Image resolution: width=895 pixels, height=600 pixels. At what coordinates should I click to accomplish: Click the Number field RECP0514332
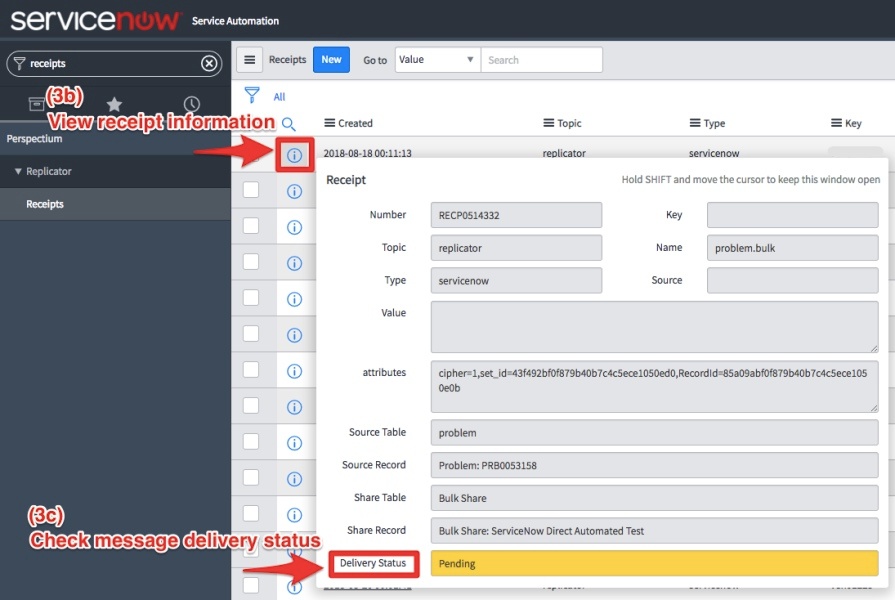516,215
